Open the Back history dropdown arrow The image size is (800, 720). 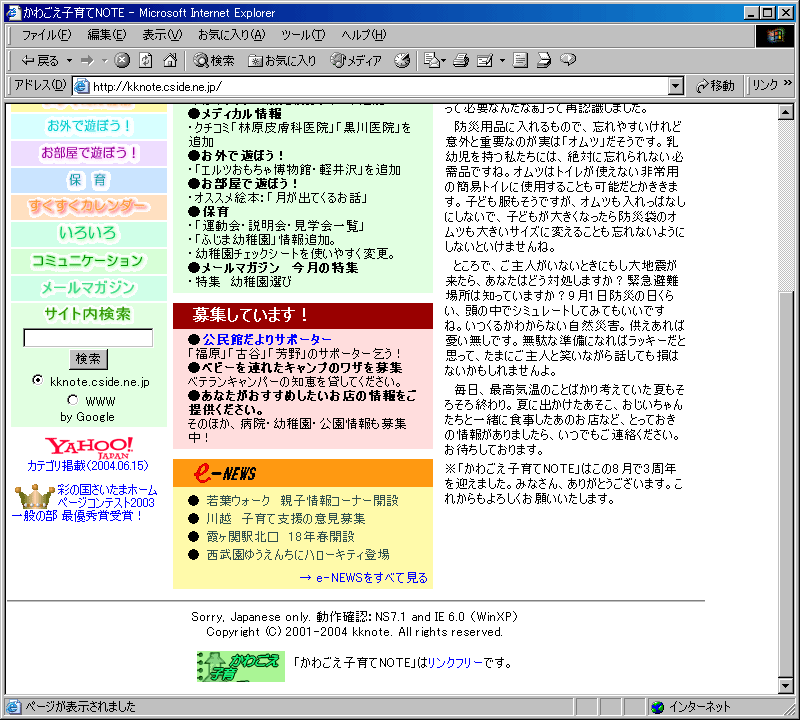click(x=69, y=61)
